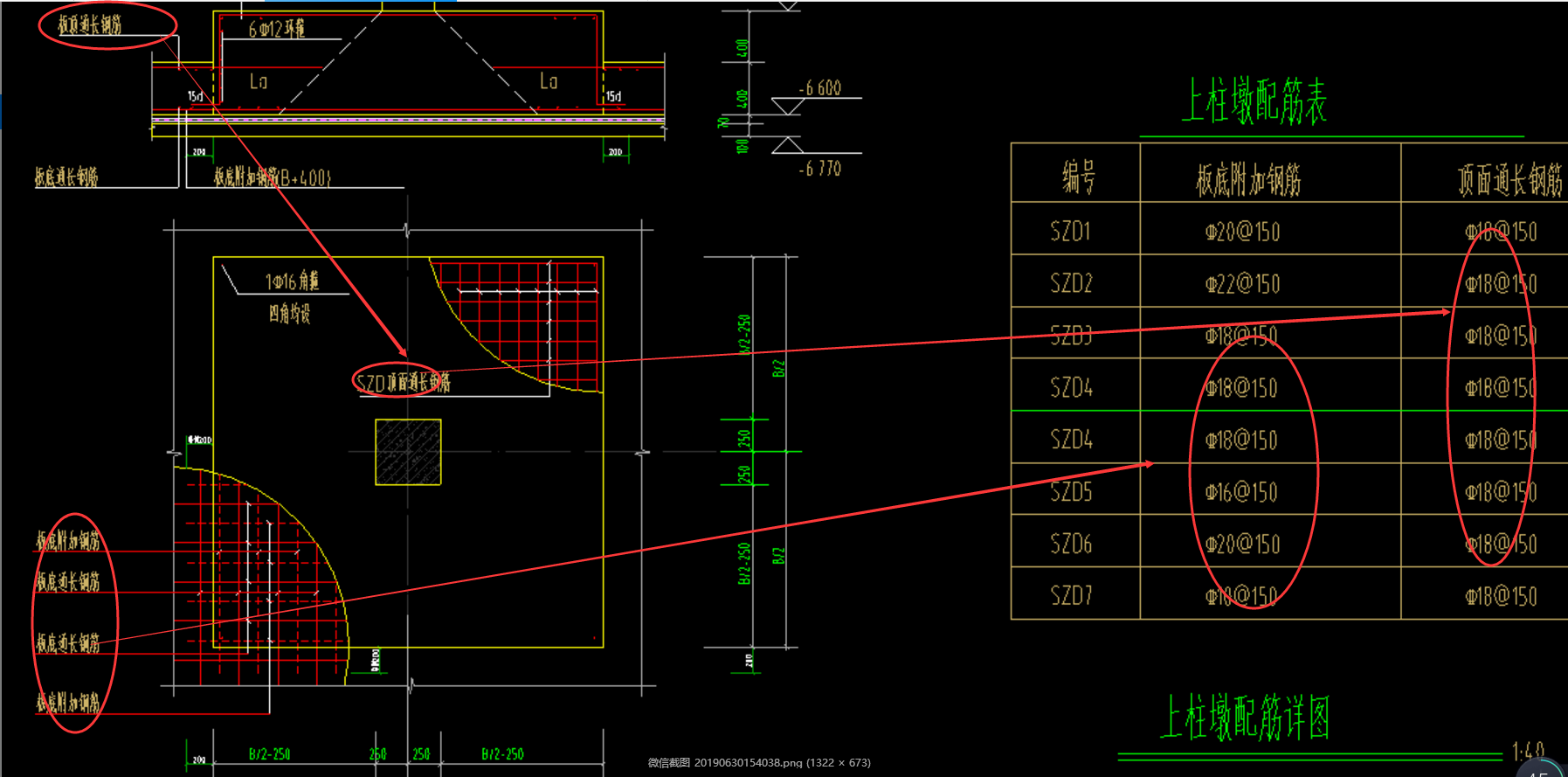Click the 板底附加钢筋(B+400) section label

tap(273, 177)
